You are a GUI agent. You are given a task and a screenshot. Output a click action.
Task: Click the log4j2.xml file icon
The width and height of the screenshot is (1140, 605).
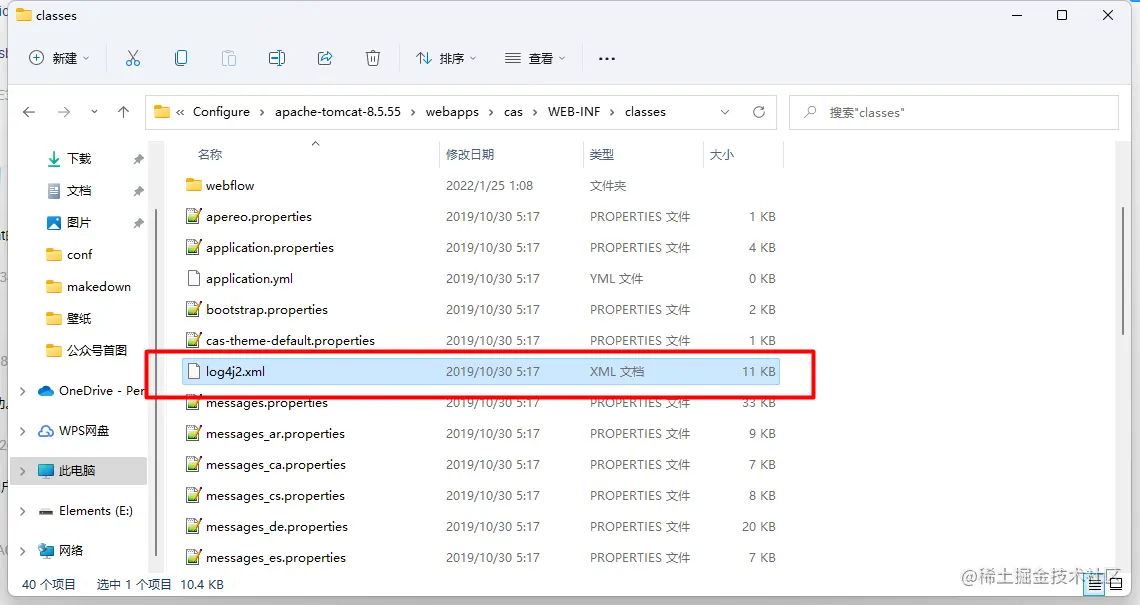(x=193, y=372)
